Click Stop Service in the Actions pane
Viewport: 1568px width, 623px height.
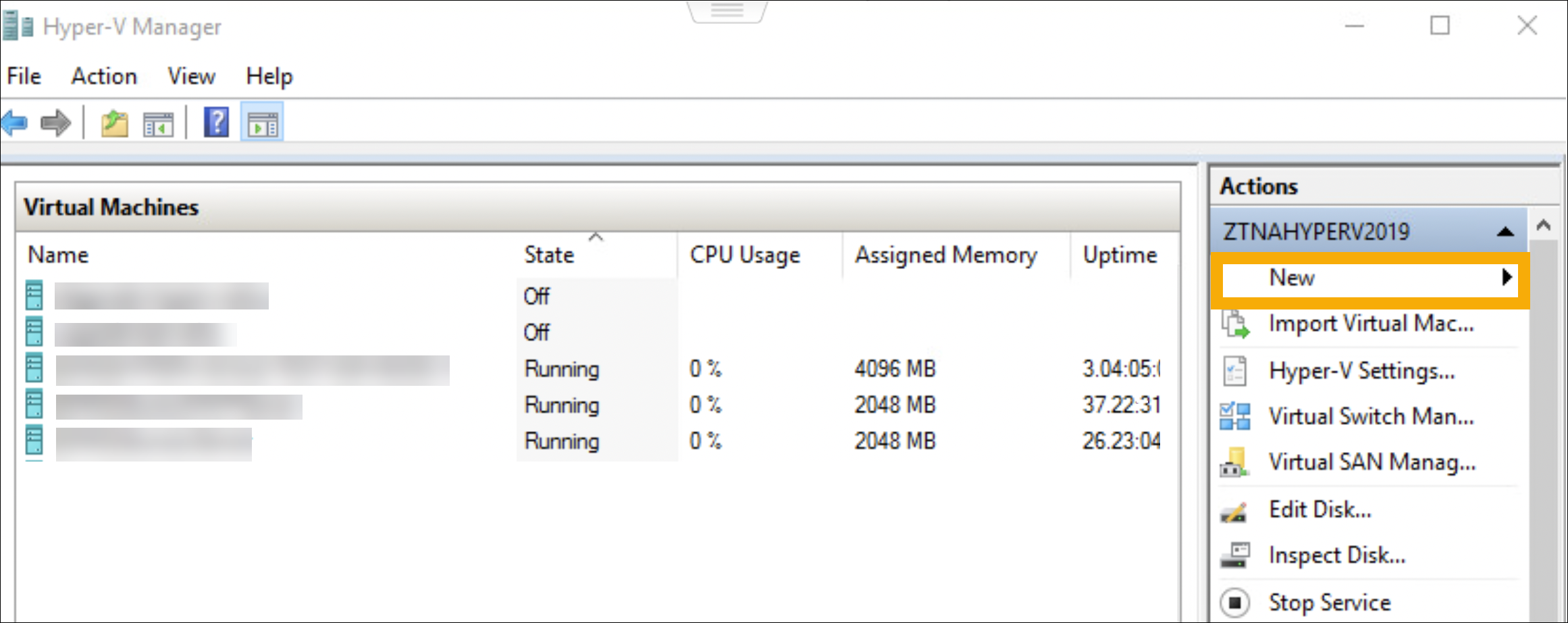click(x=1328, y=601)
